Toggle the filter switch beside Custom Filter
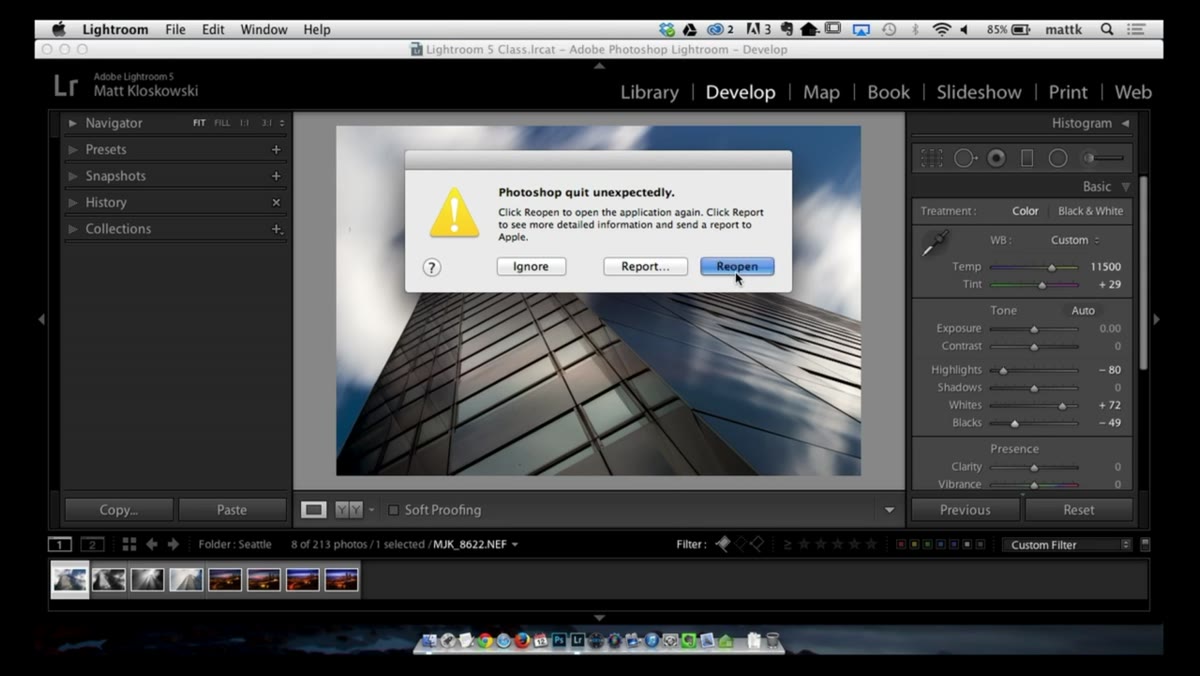This screenshot has height=676, width=1200. (1145, 544)
